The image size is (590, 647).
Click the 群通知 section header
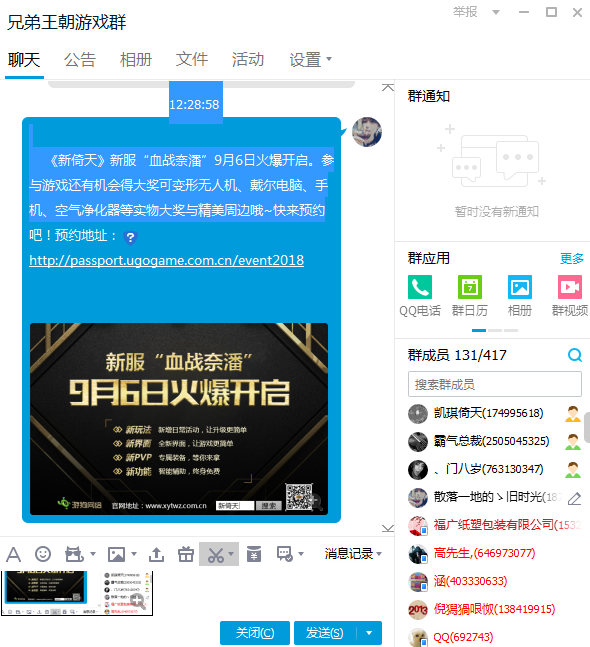tap(428, 97)
